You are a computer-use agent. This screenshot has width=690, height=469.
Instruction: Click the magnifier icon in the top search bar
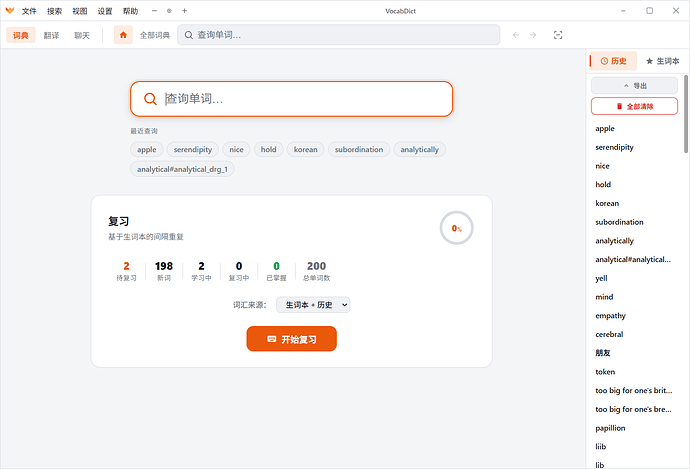(x=188, y=35)
